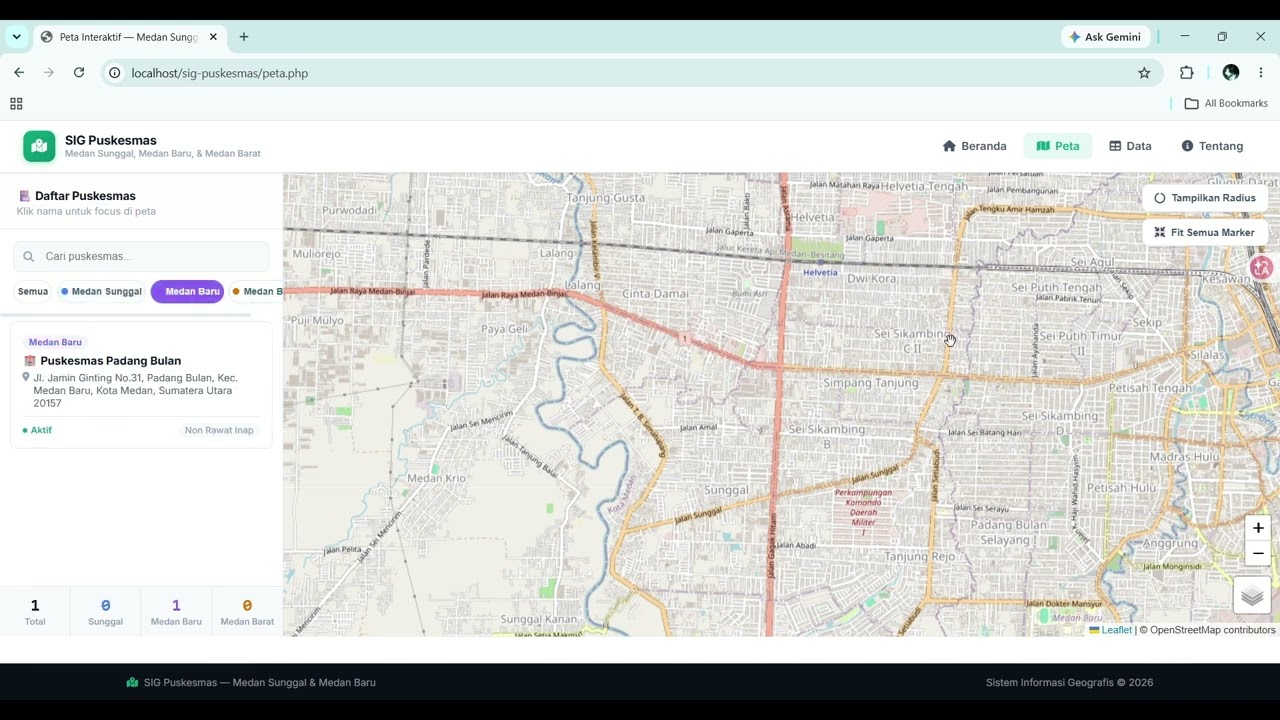Zoom in with the plus button
The image size is (1280, 720).
pyautogui.click(x=1258, y=528)
